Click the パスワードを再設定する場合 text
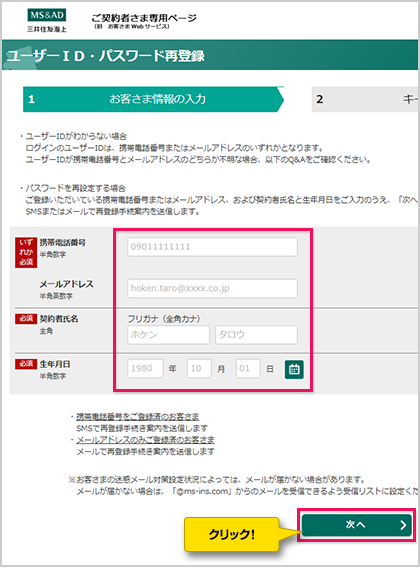The width and height of the screenshot is (420, 568). click(x=75, y=188)
